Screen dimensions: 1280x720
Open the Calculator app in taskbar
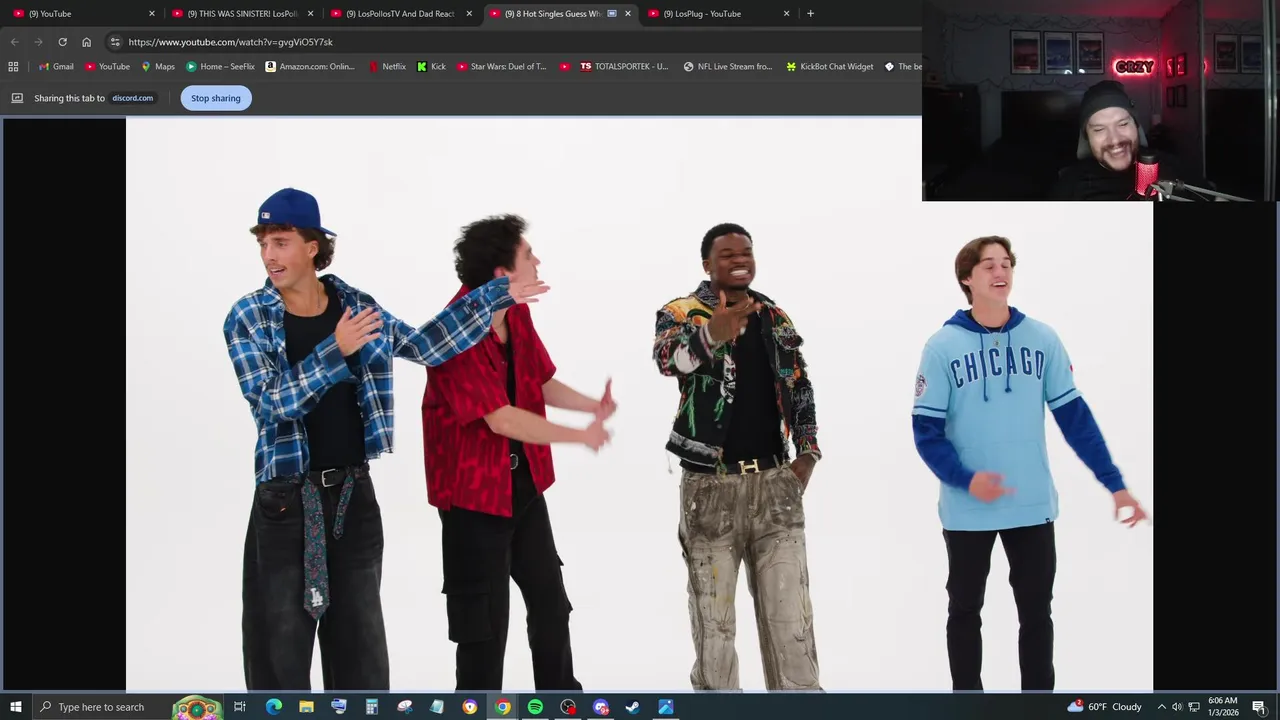[371, 707]
